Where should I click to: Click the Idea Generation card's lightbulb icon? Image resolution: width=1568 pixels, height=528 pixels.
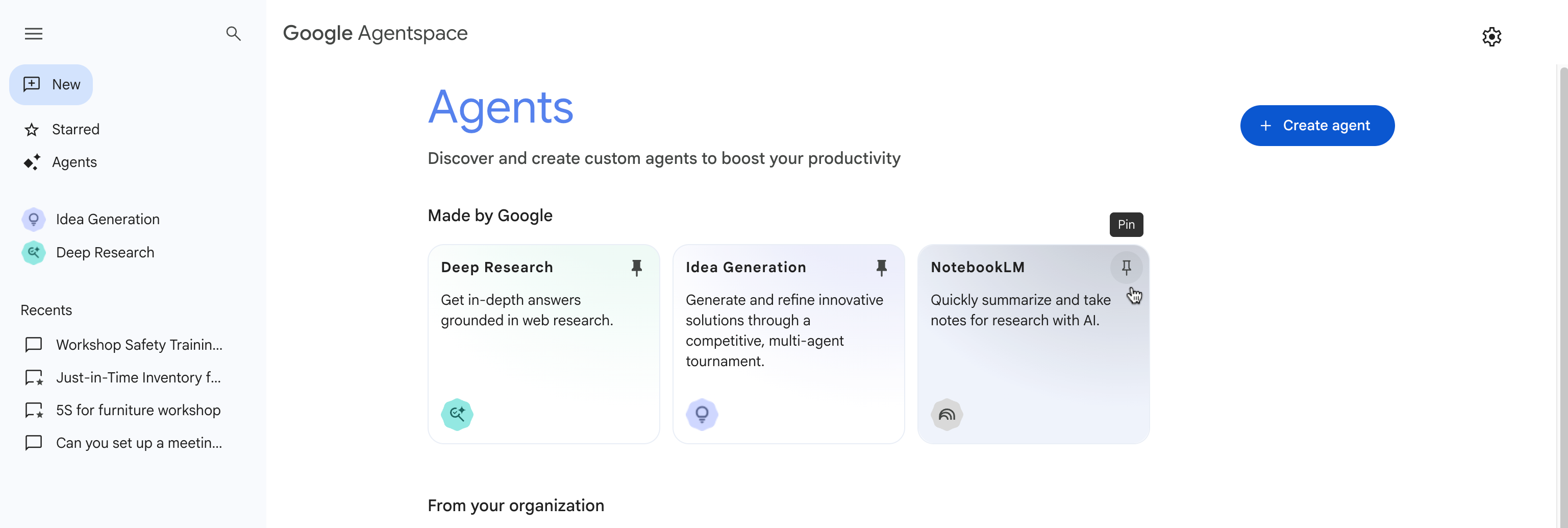pos(702,415)
